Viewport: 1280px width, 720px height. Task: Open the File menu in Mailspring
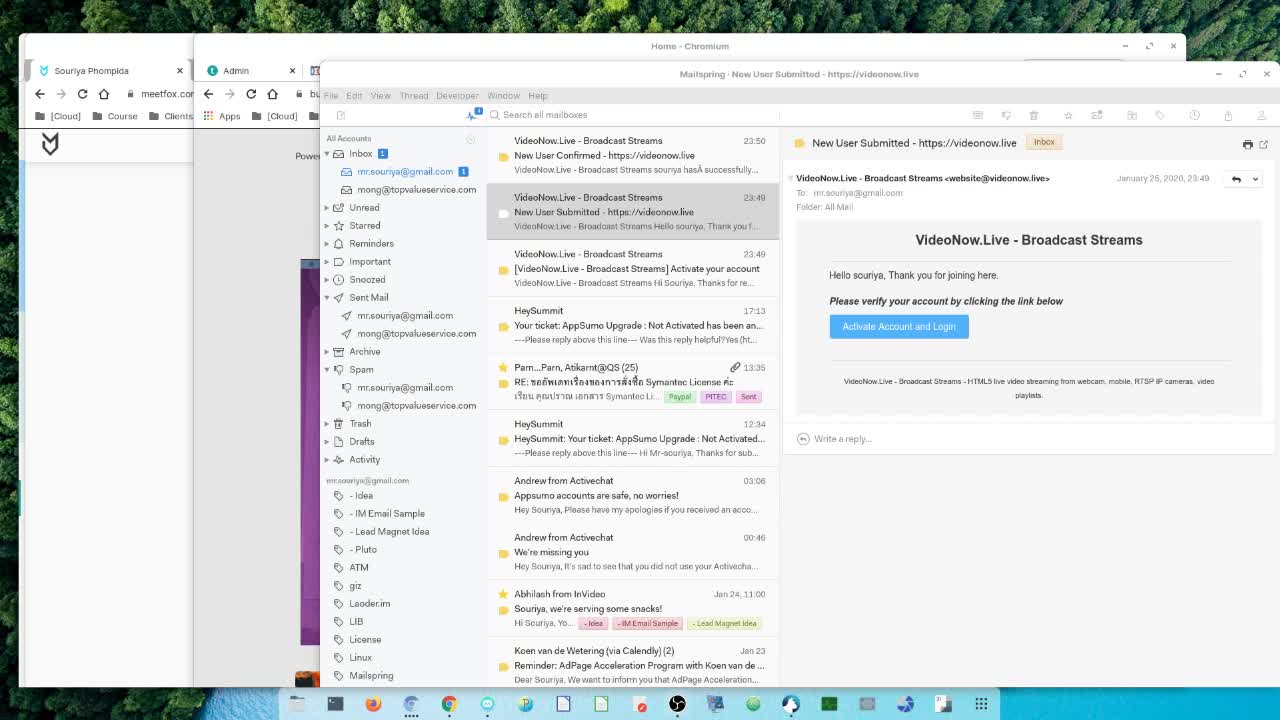331,96
